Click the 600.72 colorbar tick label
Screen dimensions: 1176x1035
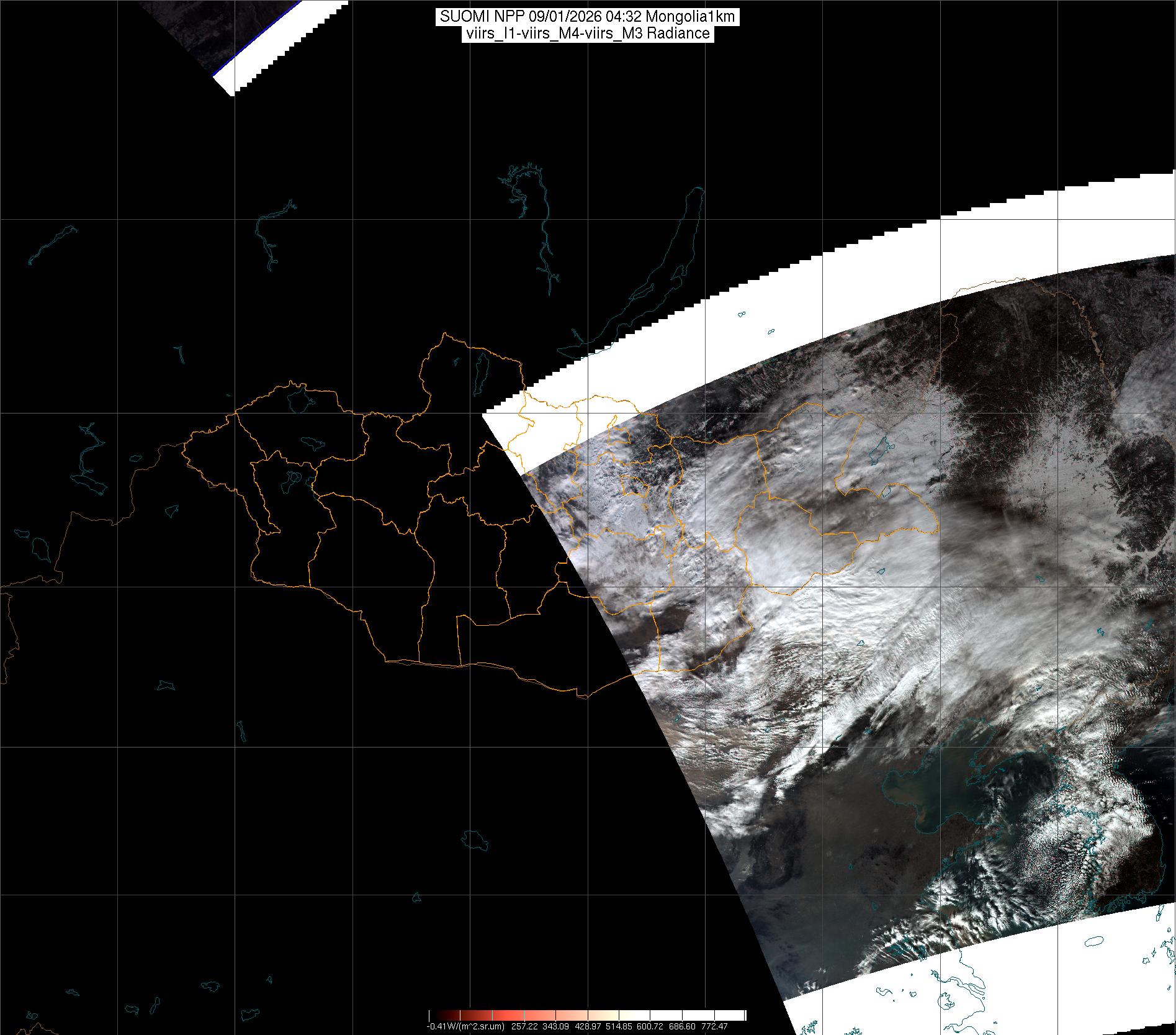pyautogui.click(x=651, y=1026)
